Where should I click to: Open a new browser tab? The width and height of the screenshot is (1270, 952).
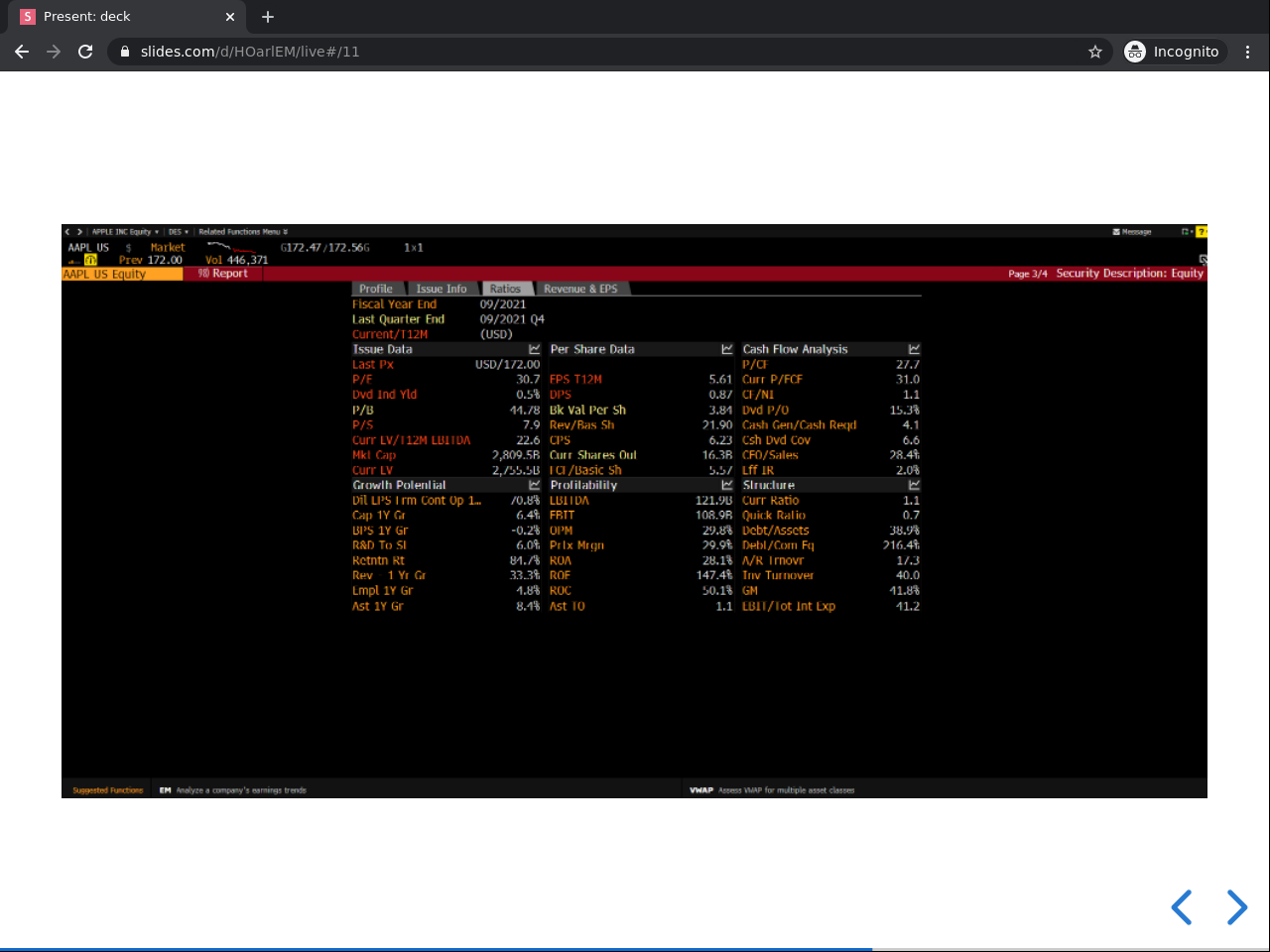pos(268,17)
